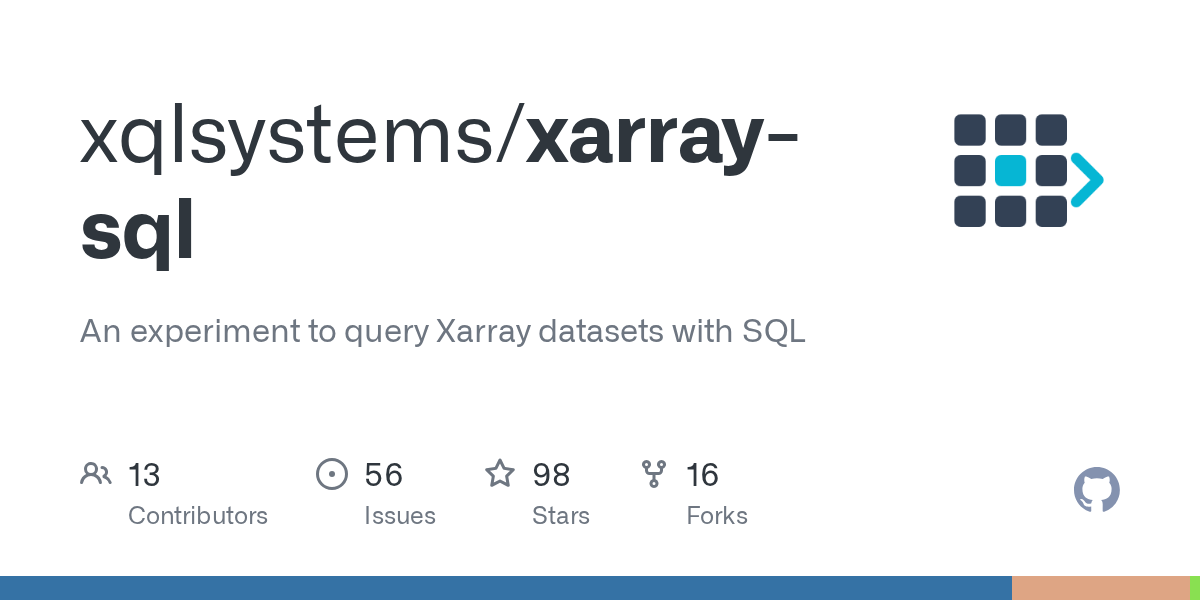Click the GitHub octocat logo

point(1096,490)
